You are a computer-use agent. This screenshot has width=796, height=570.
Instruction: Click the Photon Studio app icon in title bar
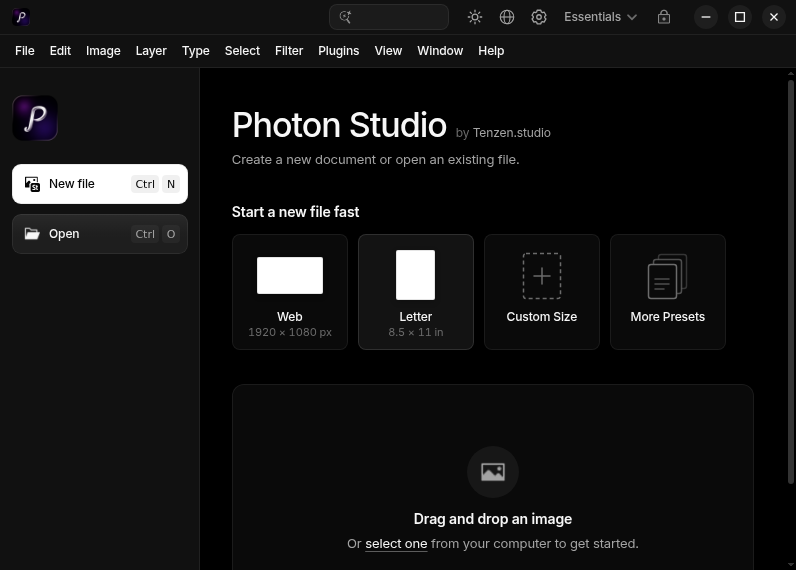click(21, 17)
